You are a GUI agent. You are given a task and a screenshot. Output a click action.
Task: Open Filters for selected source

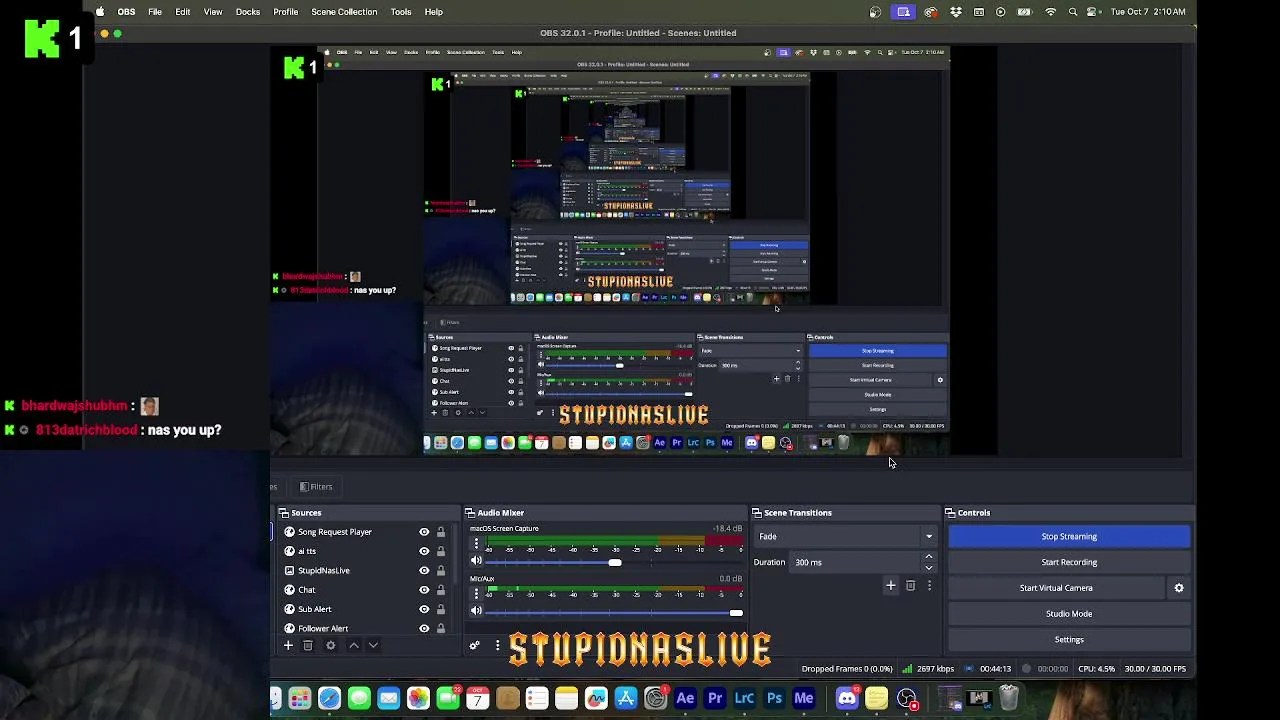(316, 487)
